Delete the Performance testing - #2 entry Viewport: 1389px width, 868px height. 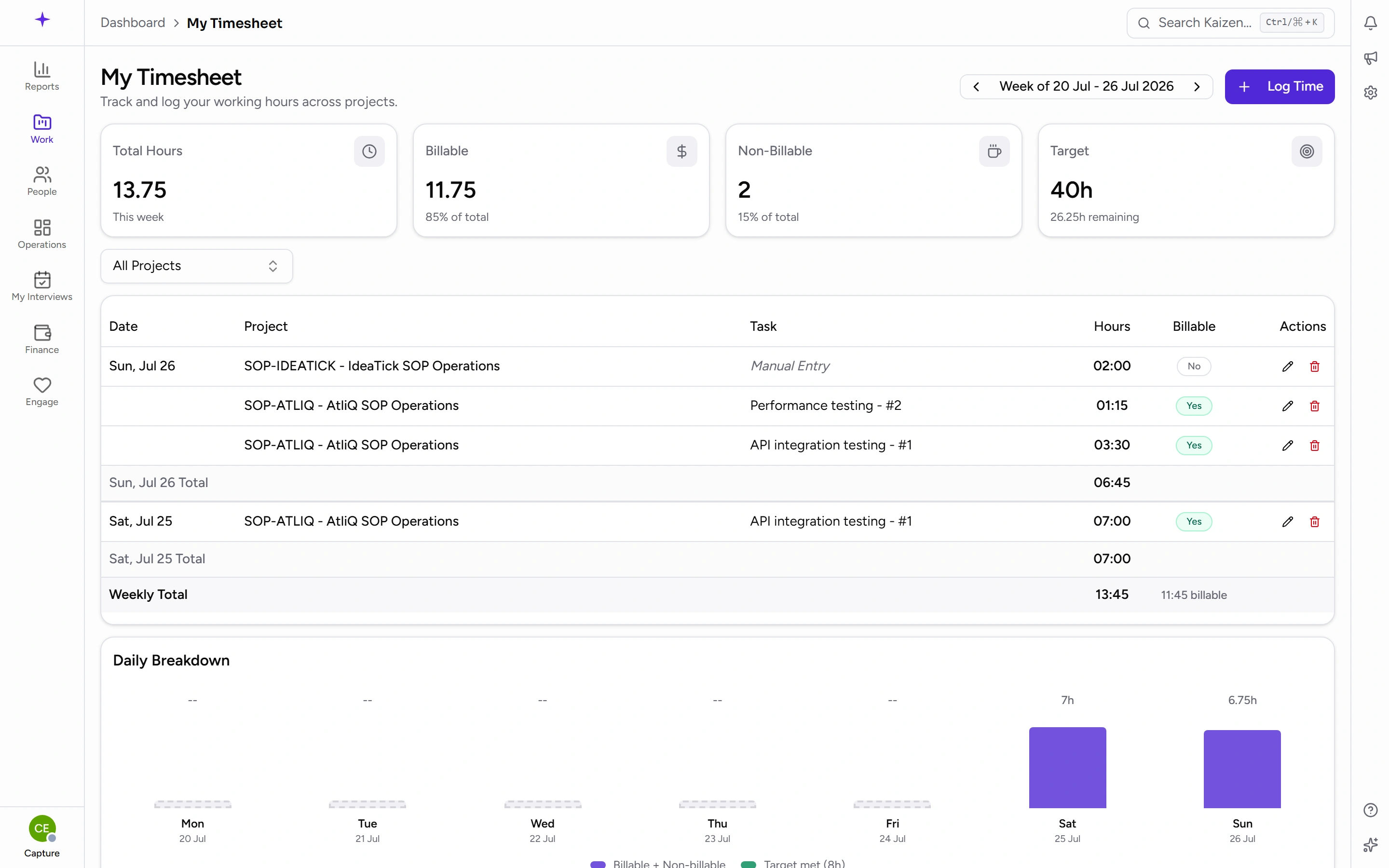pos(1314,406)
